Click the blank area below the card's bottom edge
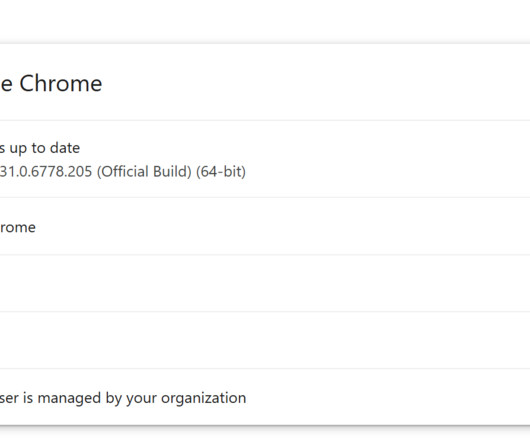The height and width of the screenshot is (442, 530). pos(265,435)
